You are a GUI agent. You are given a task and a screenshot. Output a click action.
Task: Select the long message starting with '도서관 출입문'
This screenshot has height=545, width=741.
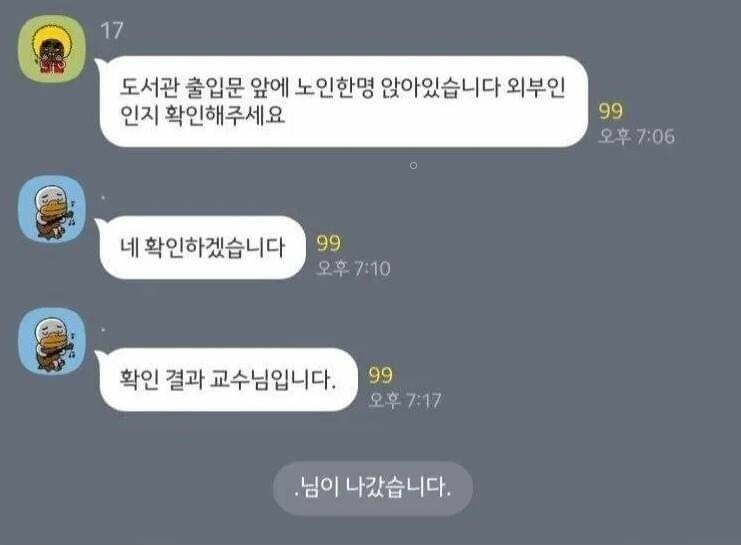[343, 101]
